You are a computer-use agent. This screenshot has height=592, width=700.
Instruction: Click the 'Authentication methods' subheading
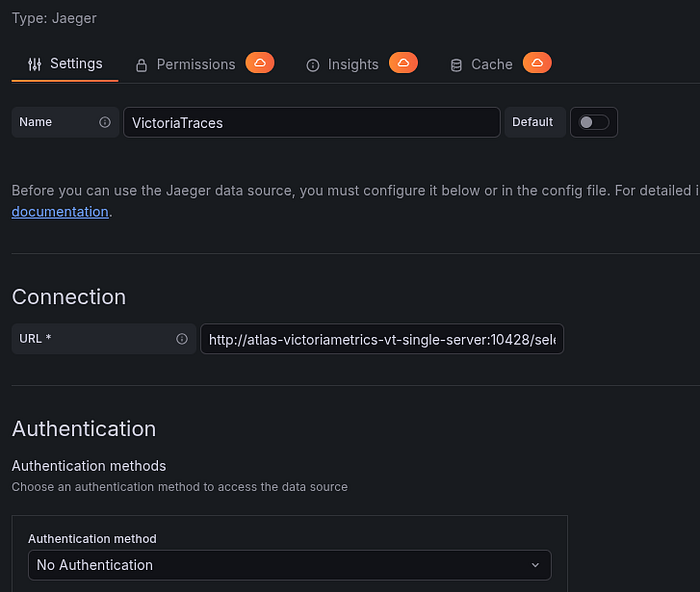point(89,466)
